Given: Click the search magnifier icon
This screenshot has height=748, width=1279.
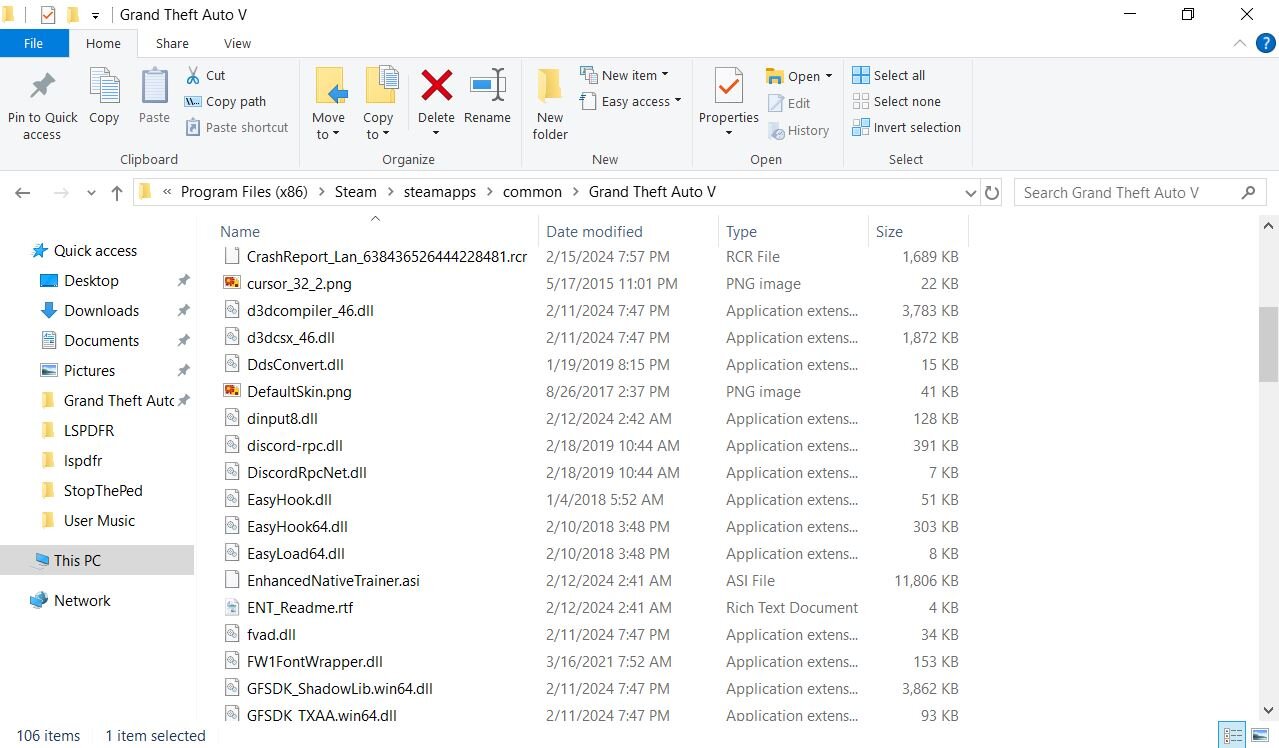Looking at the screenshot, I should point(1248,192).
